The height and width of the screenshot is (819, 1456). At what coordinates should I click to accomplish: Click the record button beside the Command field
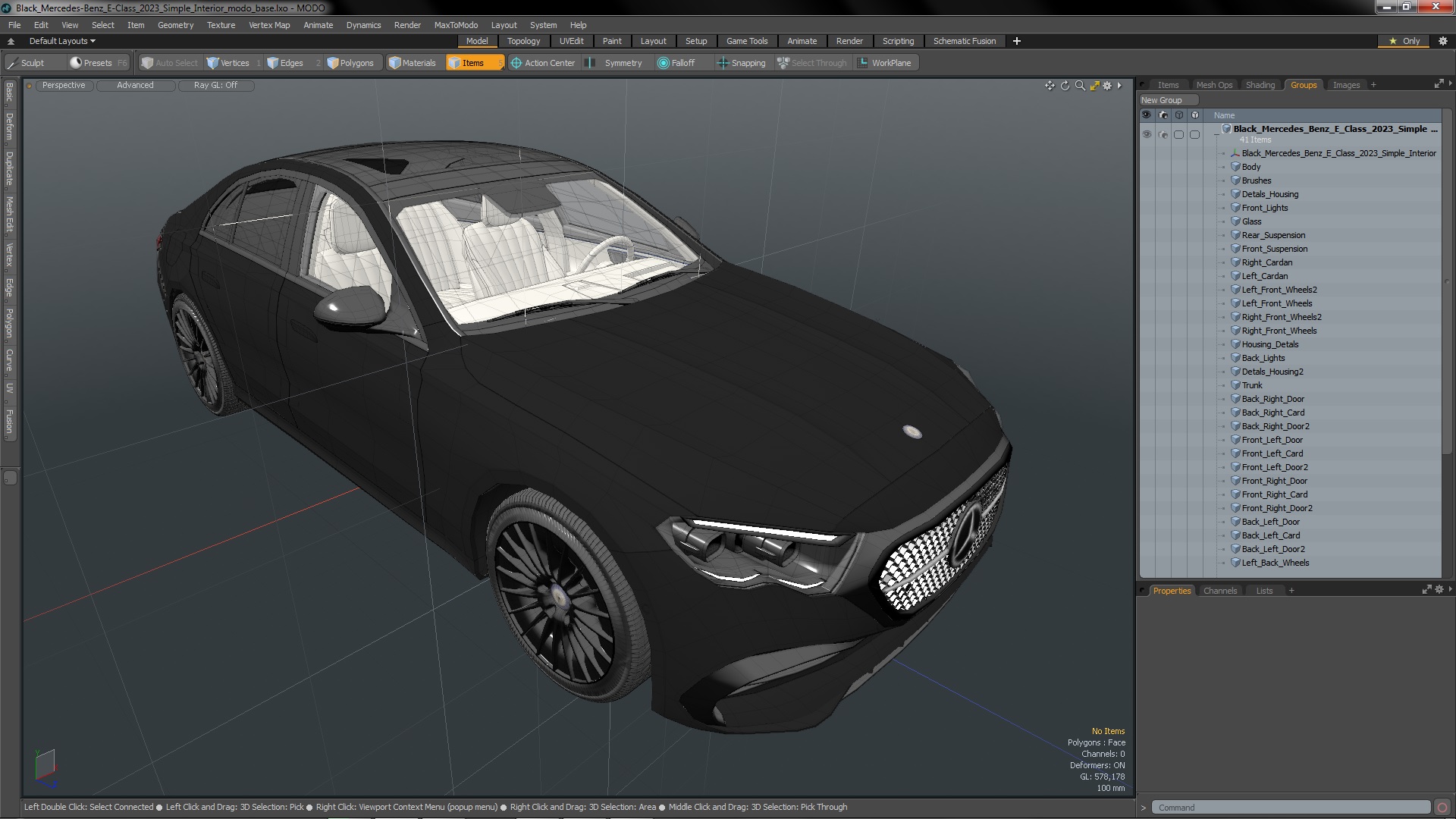click(x=1442, y=808)
